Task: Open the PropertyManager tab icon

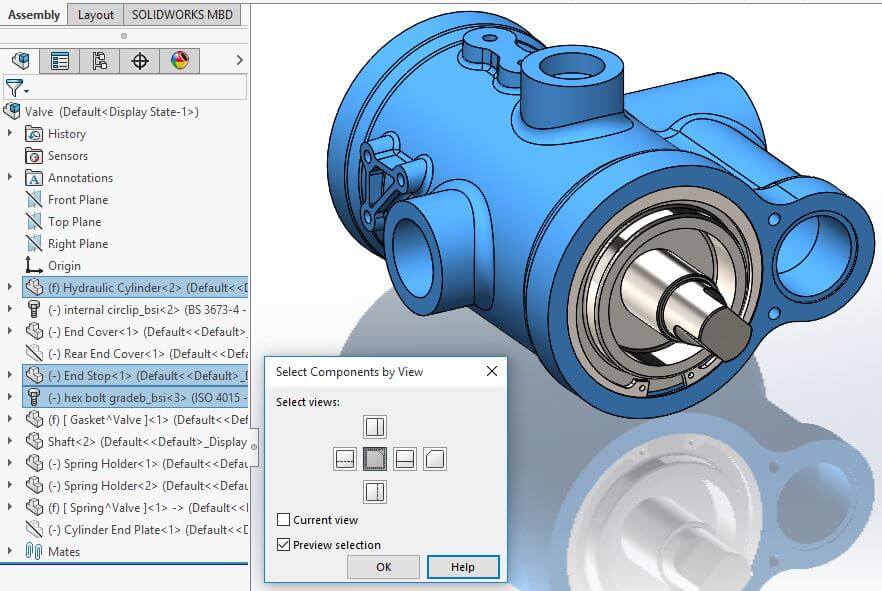Action: (60, 61)
